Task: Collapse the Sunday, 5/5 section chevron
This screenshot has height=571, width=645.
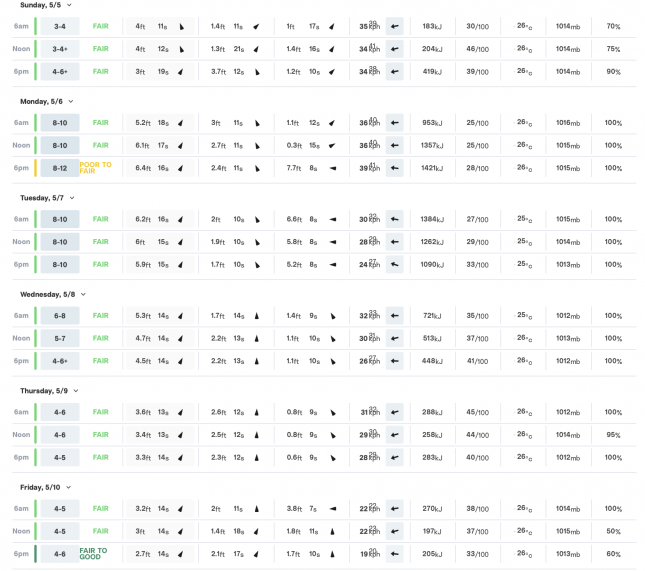Action: click(70, 5)
